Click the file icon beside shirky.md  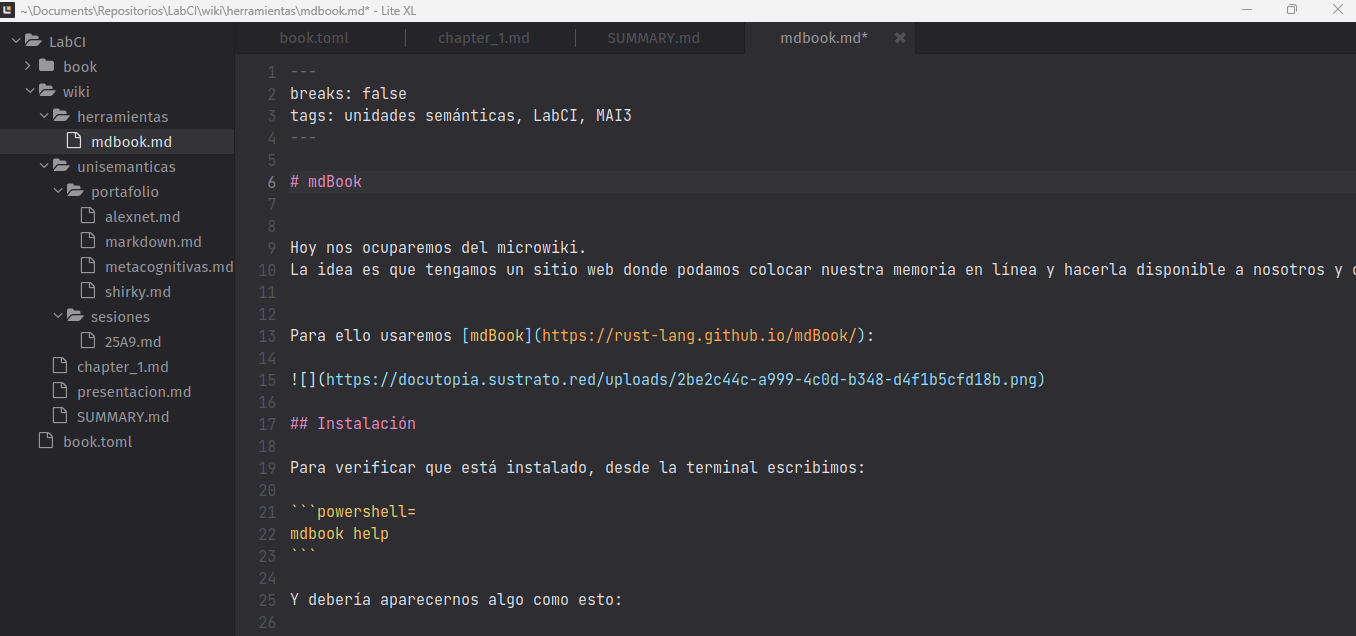click(87, 291)
